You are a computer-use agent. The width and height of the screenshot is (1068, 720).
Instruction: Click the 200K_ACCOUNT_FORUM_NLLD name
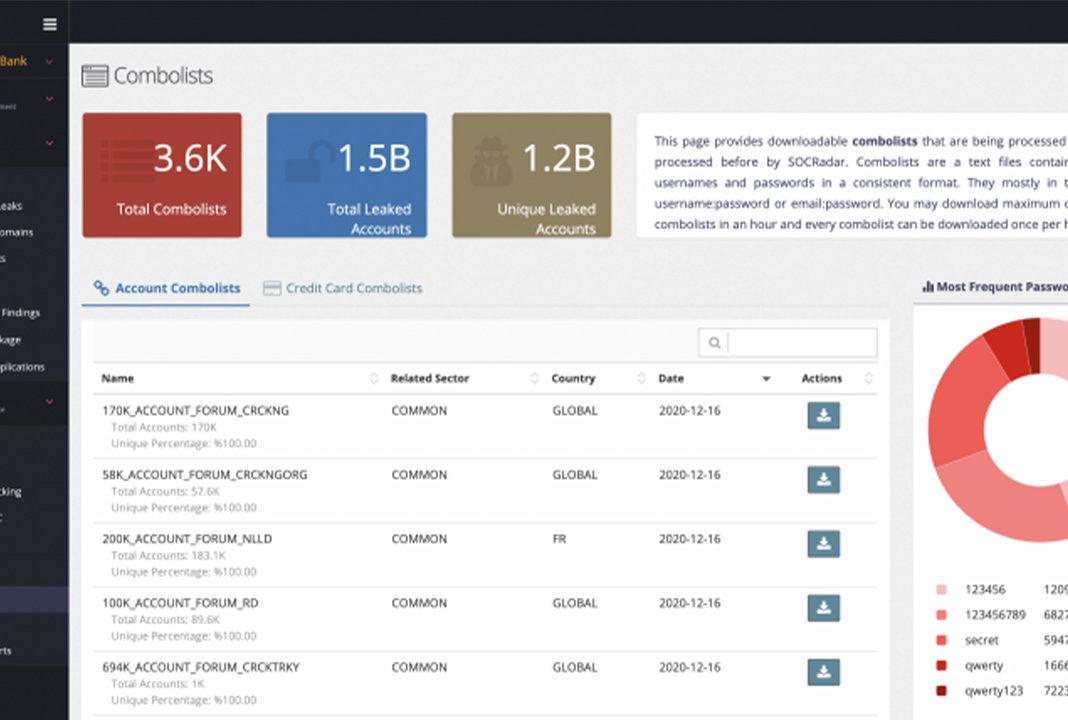tap(187, 539)
